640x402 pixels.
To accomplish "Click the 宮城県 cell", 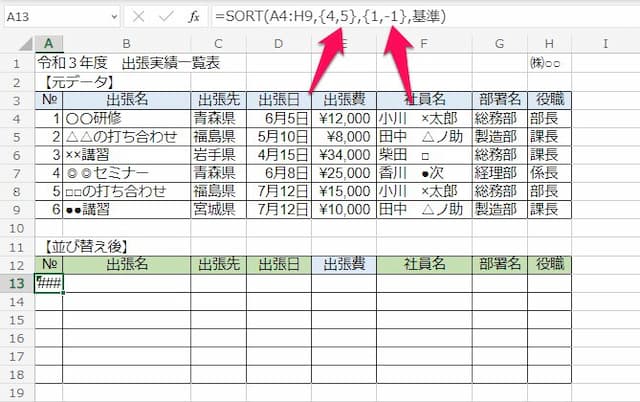I will (x=218, y=209).
